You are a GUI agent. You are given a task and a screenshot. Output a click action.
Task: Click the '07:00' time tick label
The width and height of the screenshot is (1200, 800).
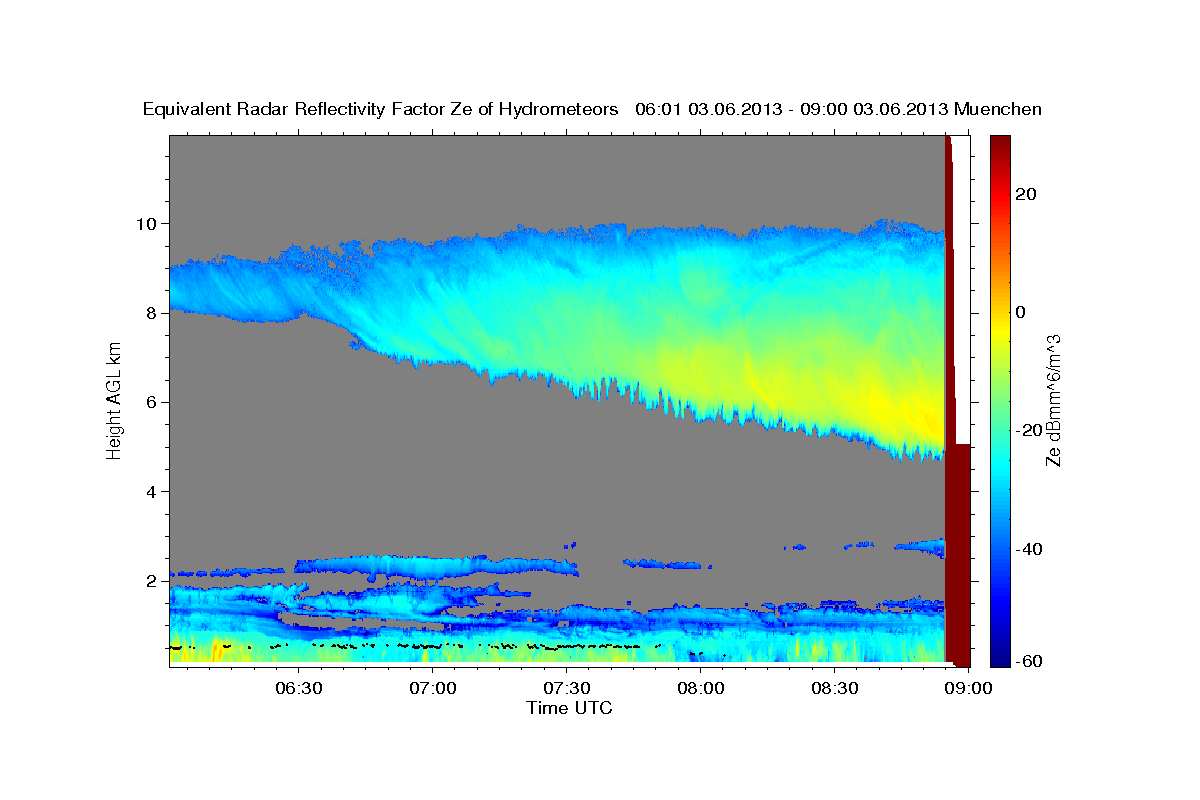[433, 688]
